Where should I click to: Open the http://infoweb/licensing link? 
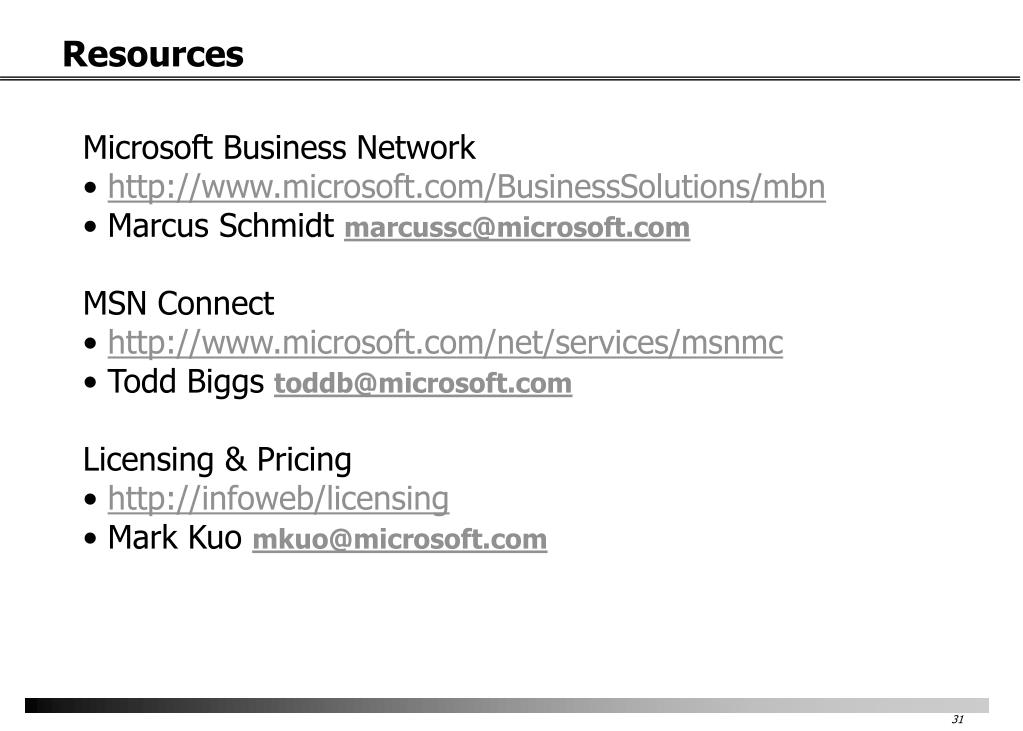click(278, 499)
